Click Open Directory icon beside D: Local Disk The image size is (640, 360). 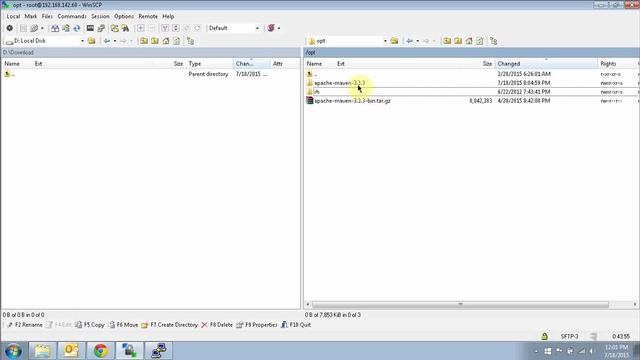(91, 41)
